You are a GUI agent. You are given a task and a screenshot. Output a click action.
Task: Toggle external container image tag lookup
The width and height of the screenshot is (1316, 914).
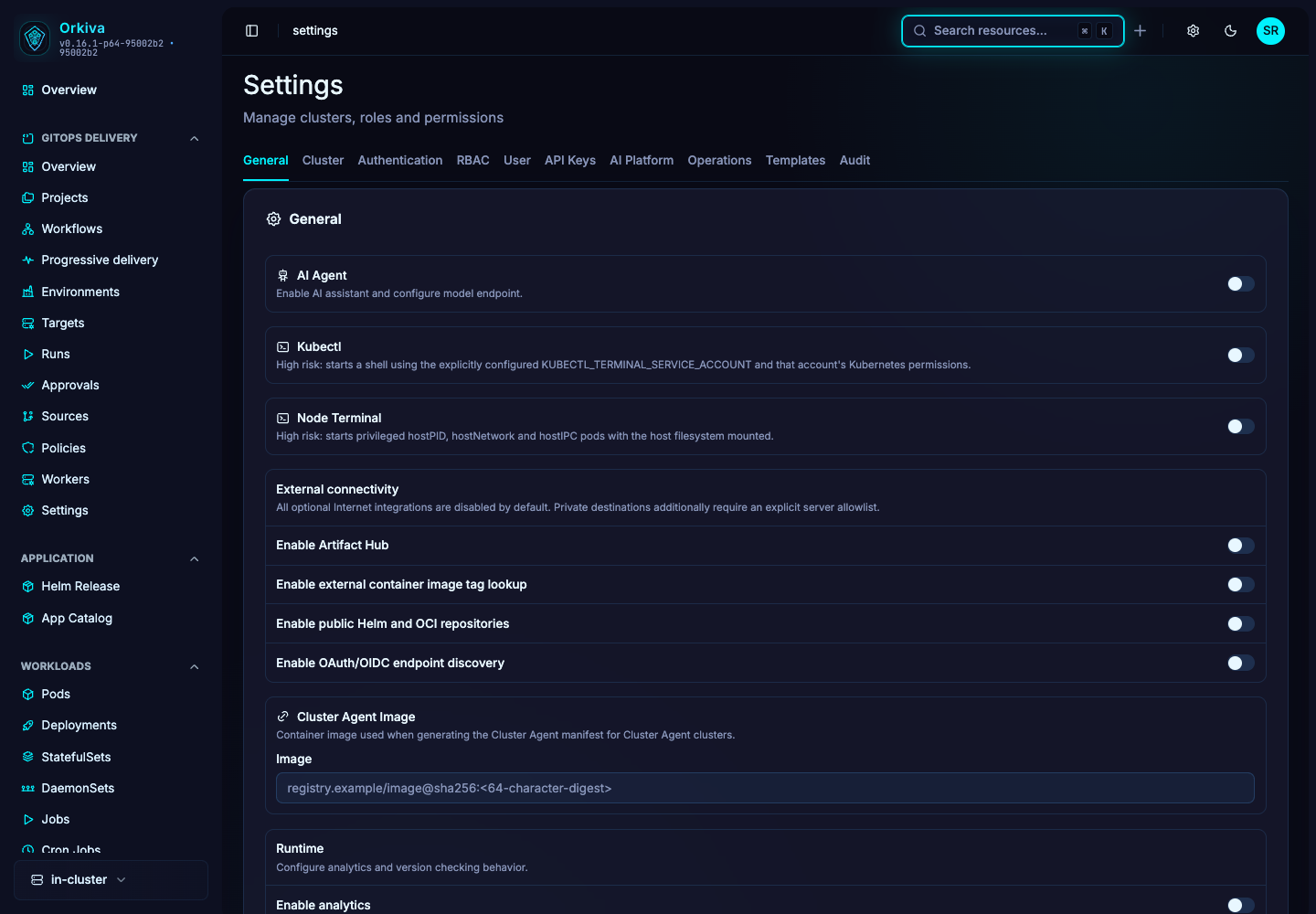coord(1240,585)
